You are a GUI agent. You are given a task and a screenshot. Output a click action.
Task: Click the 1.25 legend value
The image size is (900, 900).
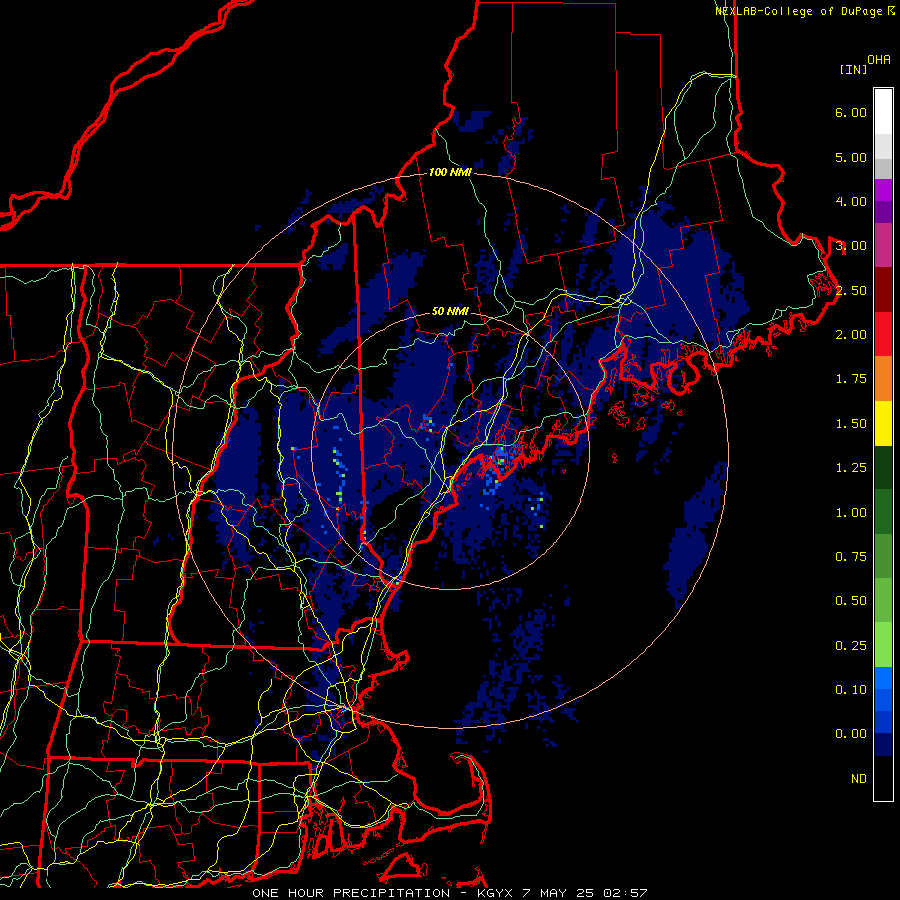coord(851,468)
